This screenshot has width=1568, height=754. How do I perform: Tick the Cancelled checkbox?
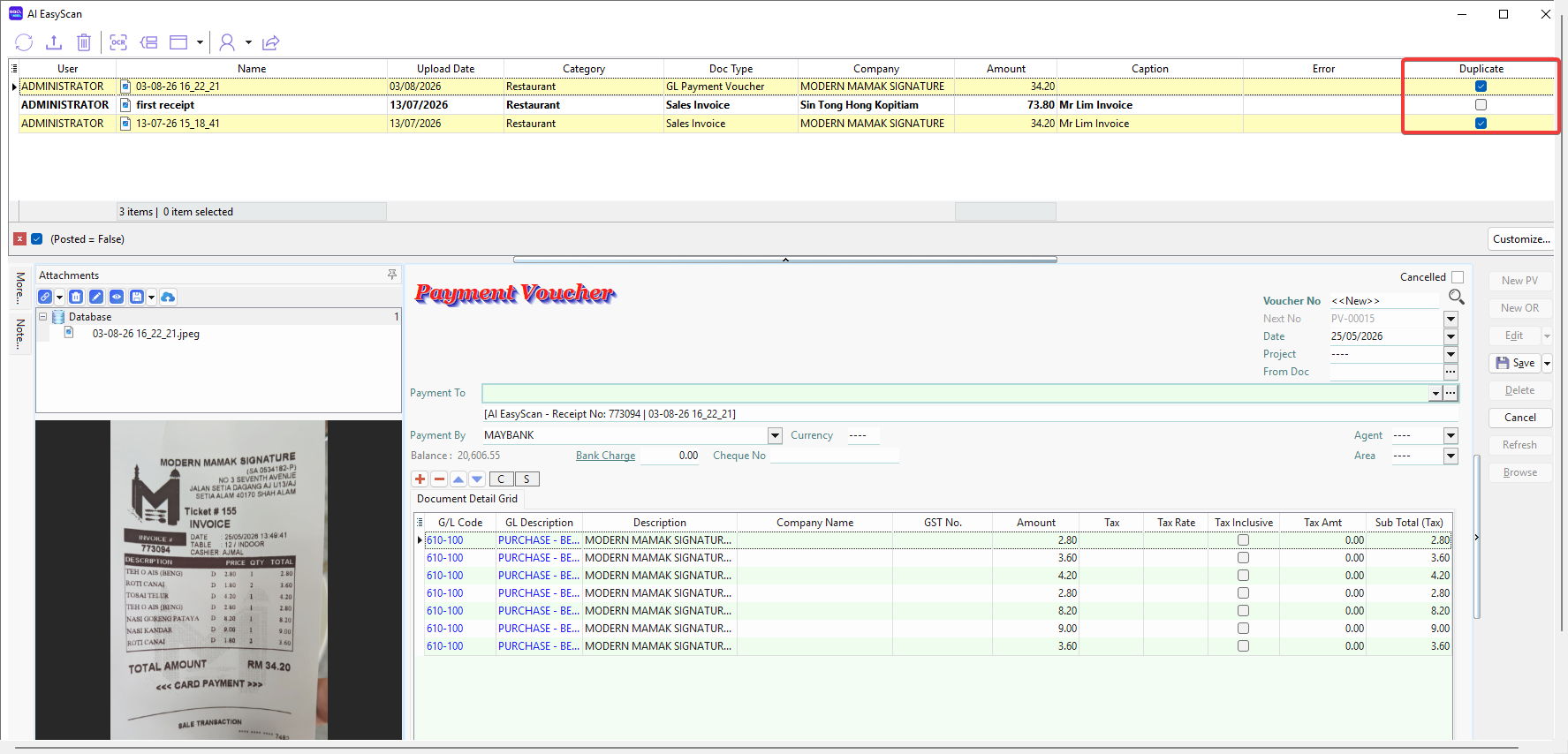point(1458,277)
